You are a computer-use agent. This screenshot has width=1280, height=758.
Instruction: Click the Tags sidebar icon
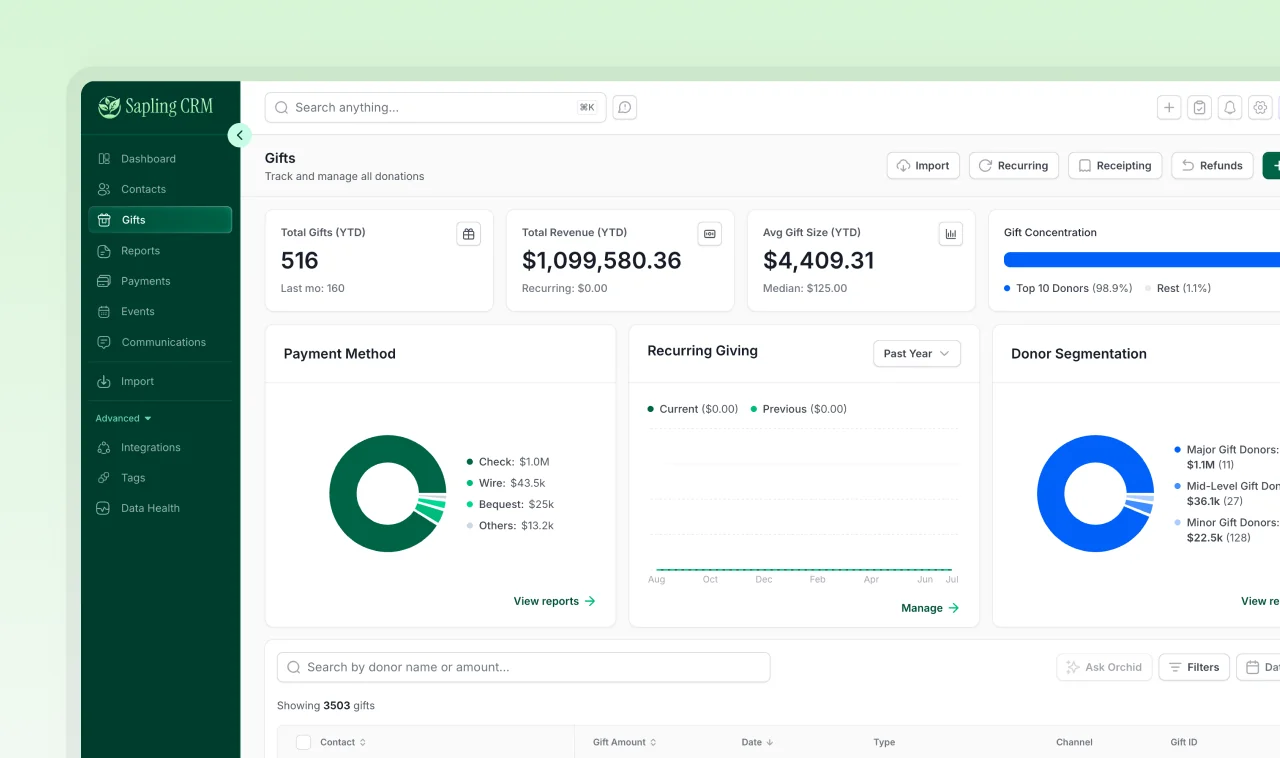[104, 478]
